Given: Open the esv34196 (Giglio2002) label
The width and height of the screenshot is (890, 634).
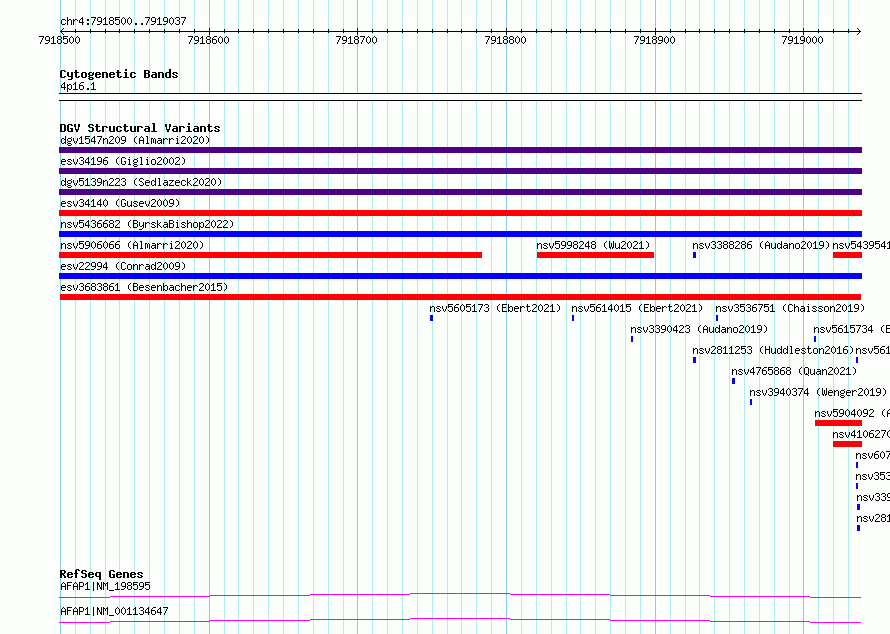Looking at the screenshot, I should click(123, 161).
